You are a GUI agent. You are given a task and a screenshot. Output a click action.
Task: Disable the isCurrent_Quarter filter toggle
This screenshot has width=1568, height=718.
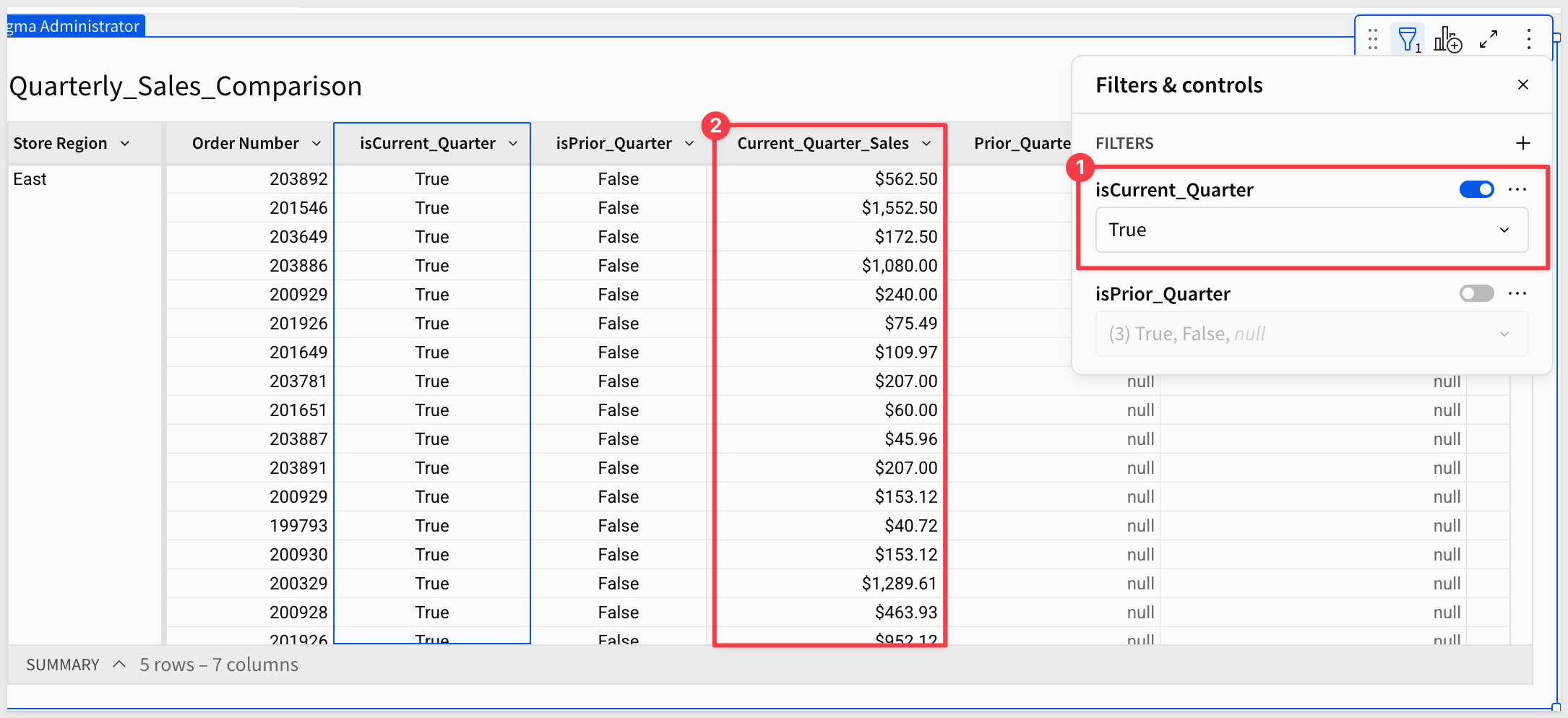click(x=1476, y=189)
